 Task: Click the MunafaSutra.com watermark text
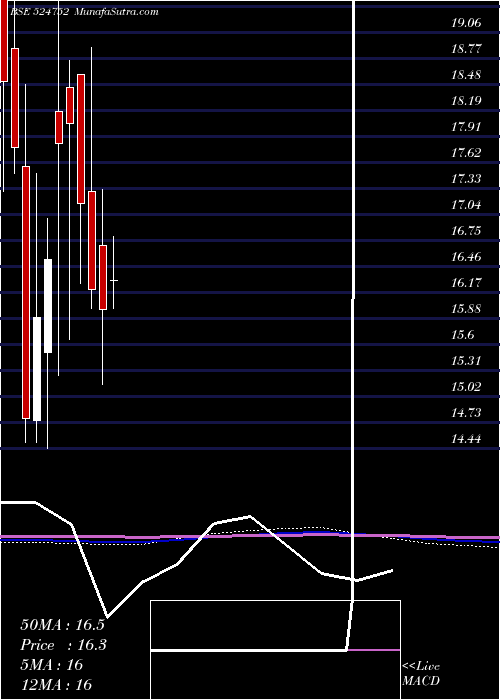pos(117,12)
